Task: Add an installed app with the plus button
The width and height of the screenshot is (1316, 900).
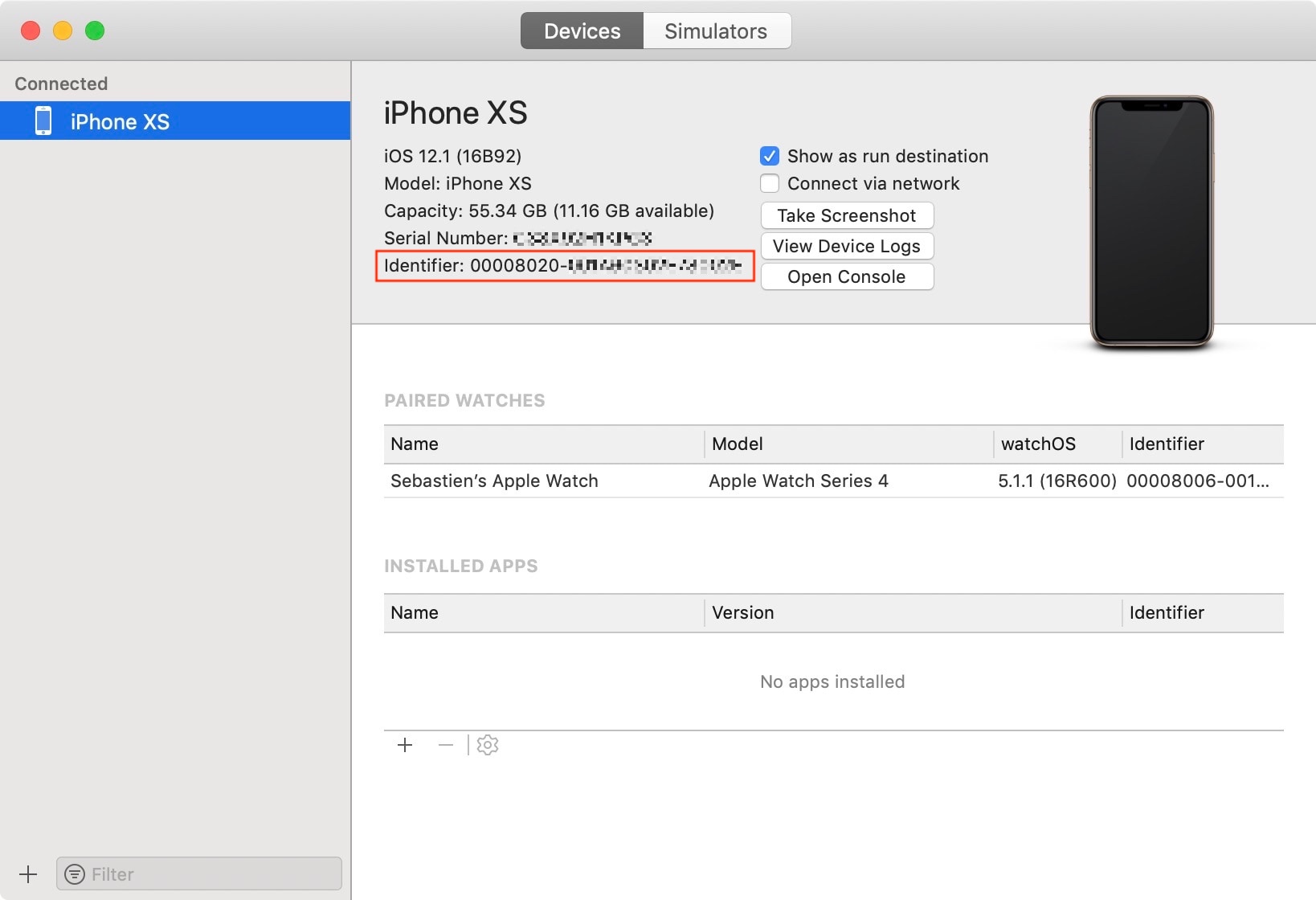Action: coord(405,745)
